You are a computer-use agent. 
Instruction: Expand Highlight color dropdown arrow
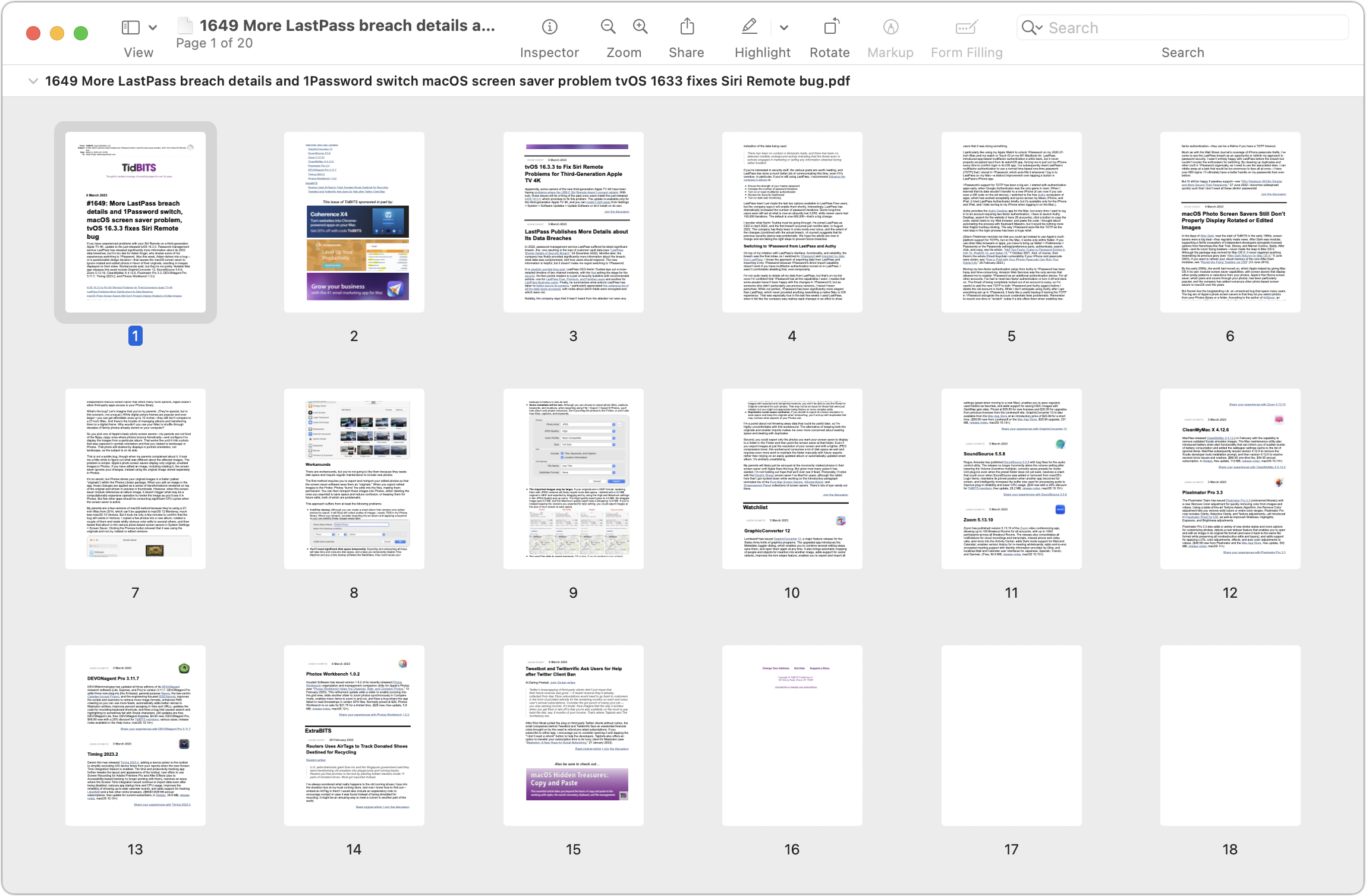(783, 27)
